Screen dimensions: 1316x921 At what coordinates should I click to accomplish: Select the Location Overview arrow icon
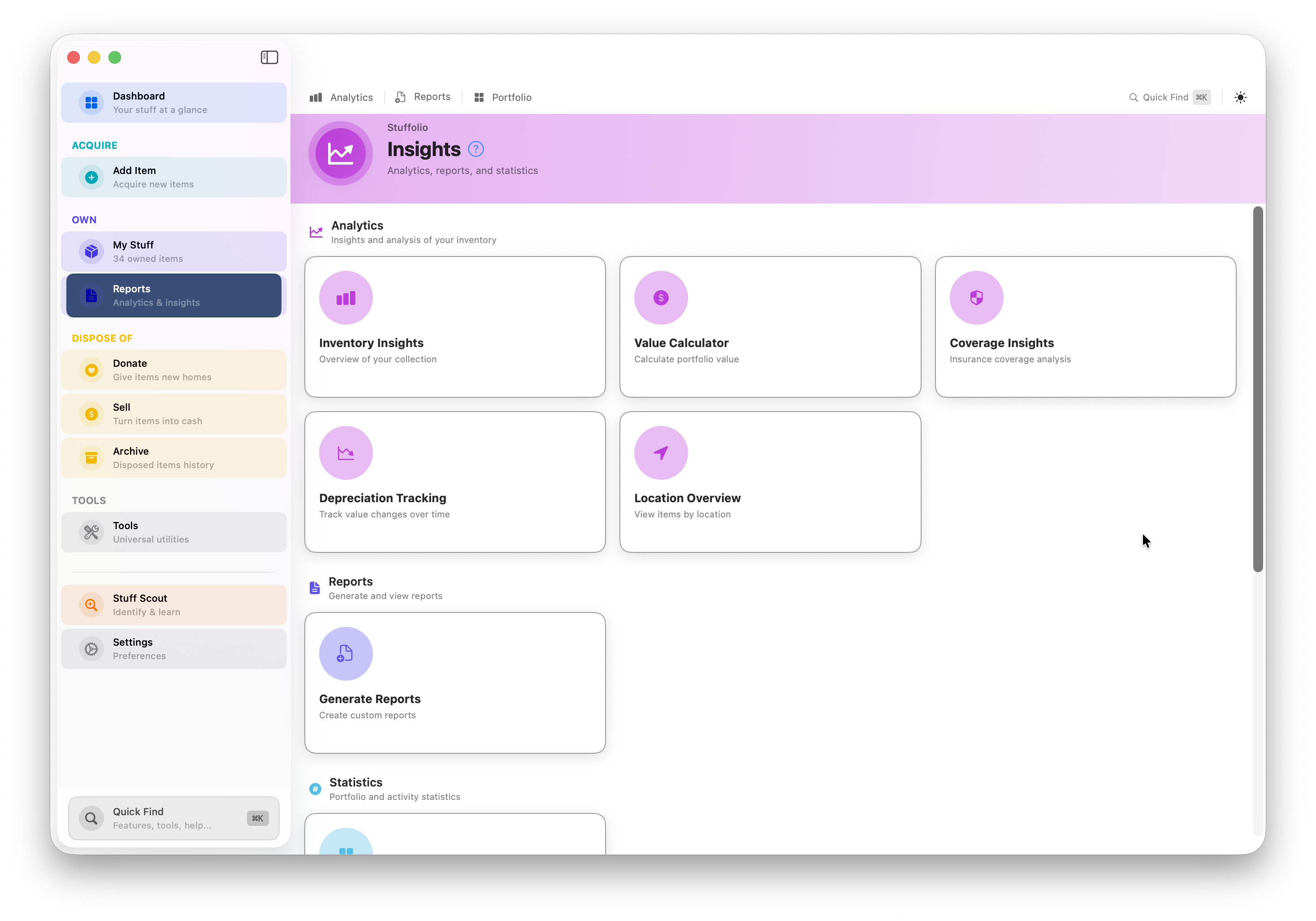pyautogui.click(x=660, y=452)
